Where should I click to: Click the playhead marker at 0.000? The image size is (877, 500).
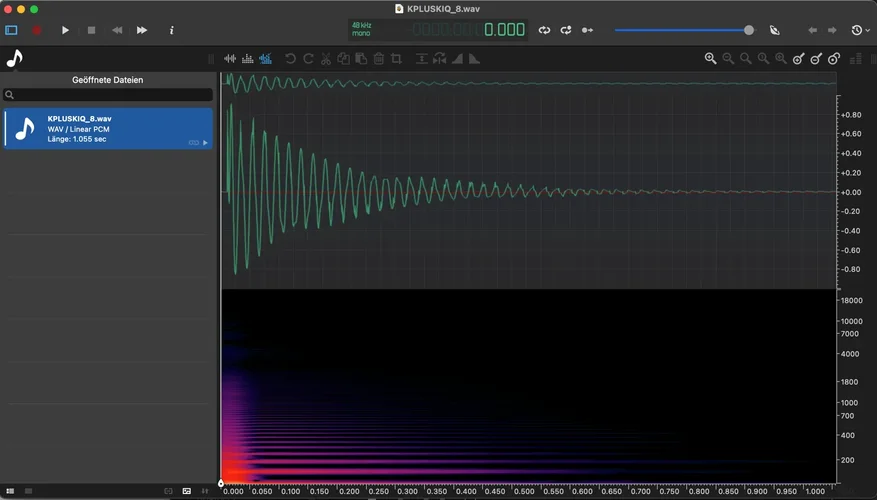click(221, 484)
